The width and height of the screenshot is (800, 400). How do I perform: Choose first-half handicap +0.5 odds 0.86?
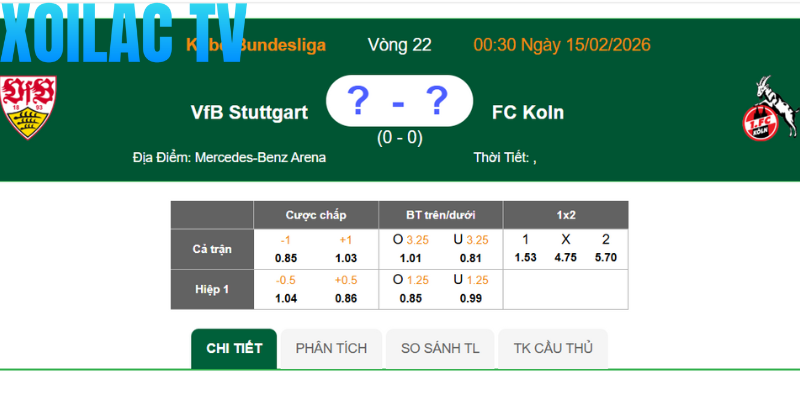[x=346, y=298]
